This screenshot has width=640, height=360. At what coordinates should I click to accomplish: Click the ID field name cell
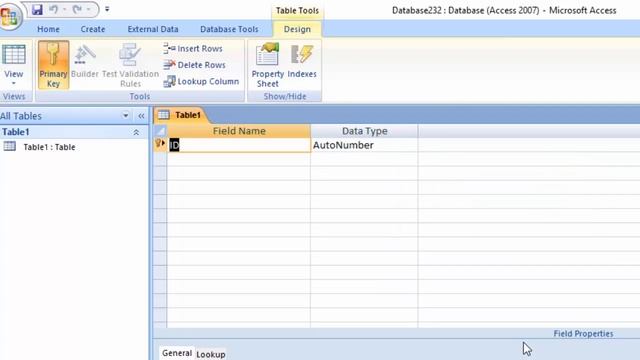(239, 145)
